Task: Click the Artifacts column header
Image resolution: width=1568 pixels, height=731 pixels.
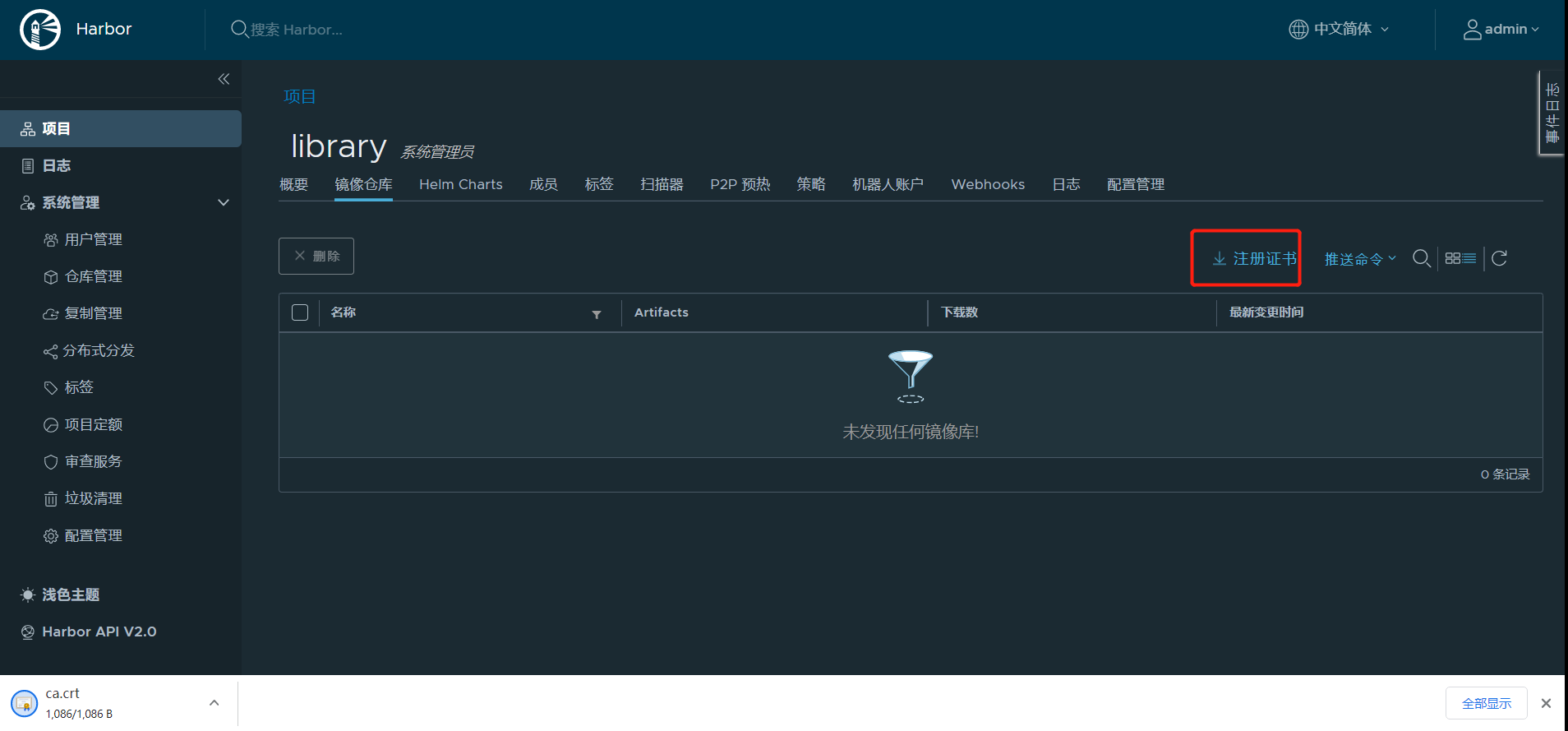Action: [x=662, y=312]
